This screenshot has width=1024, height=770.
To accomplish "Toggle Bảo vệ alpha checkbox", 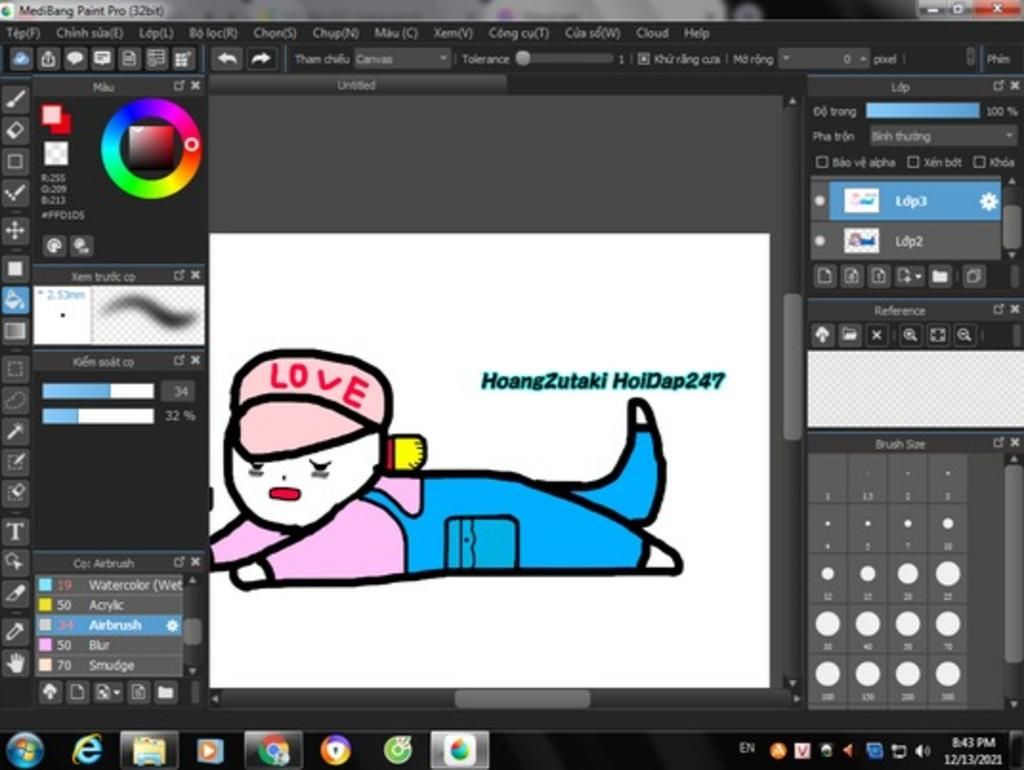I will click(822, 162).
